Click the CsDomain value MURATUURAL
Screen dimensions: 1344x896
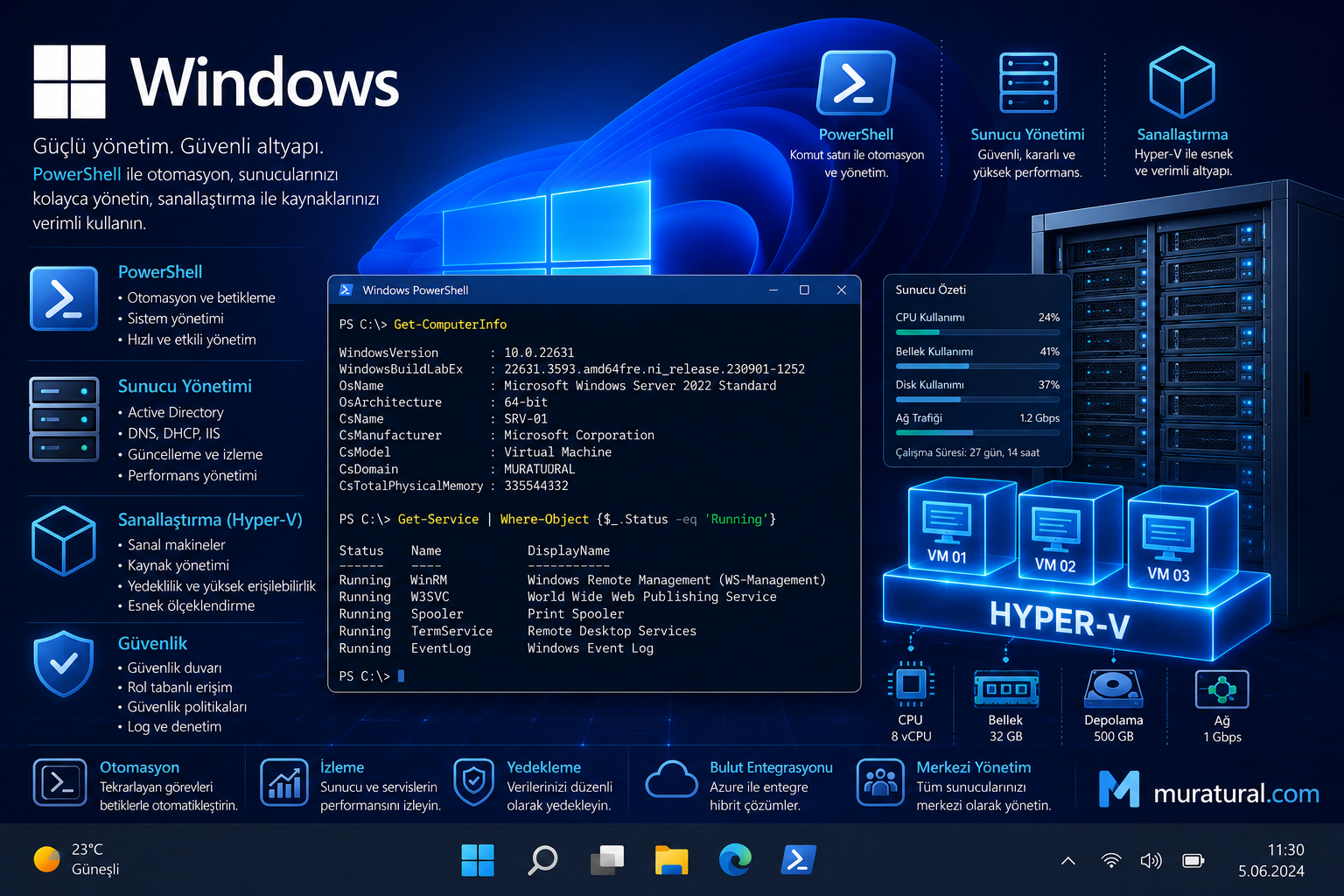540,469
